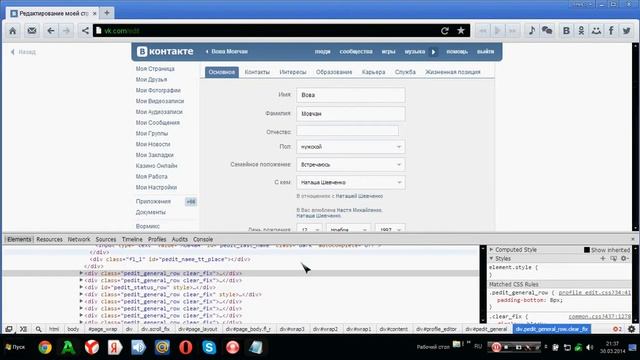Open the Пол gender dropdown
The height and width of the screenshot is (360, 640).
click(351, 147)
